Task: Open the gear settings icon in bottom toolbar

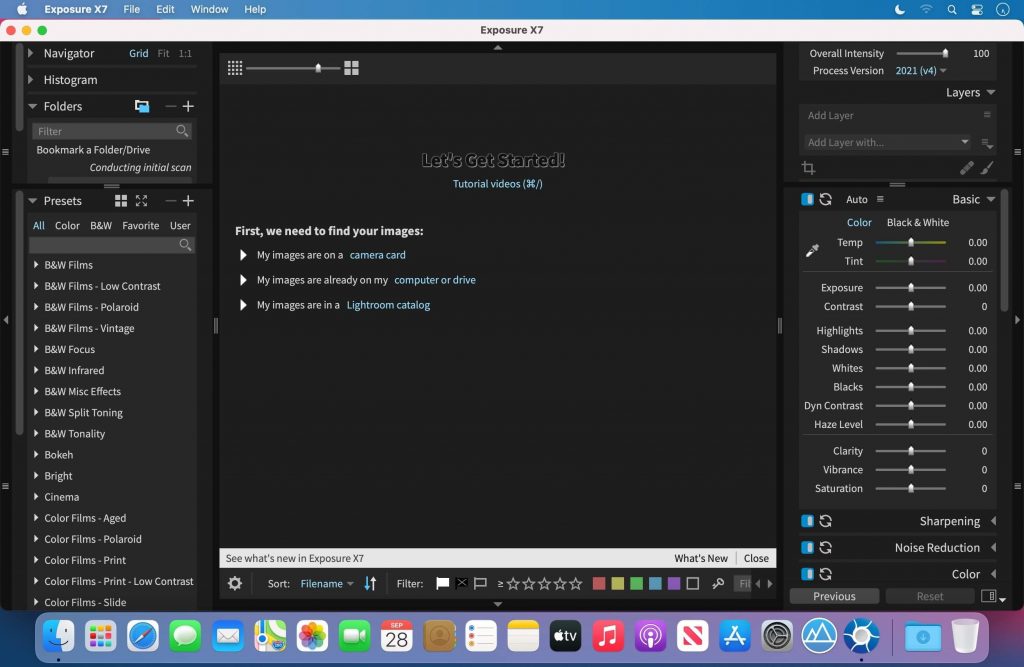Action: pyautogui.click(x=235, y=583)
